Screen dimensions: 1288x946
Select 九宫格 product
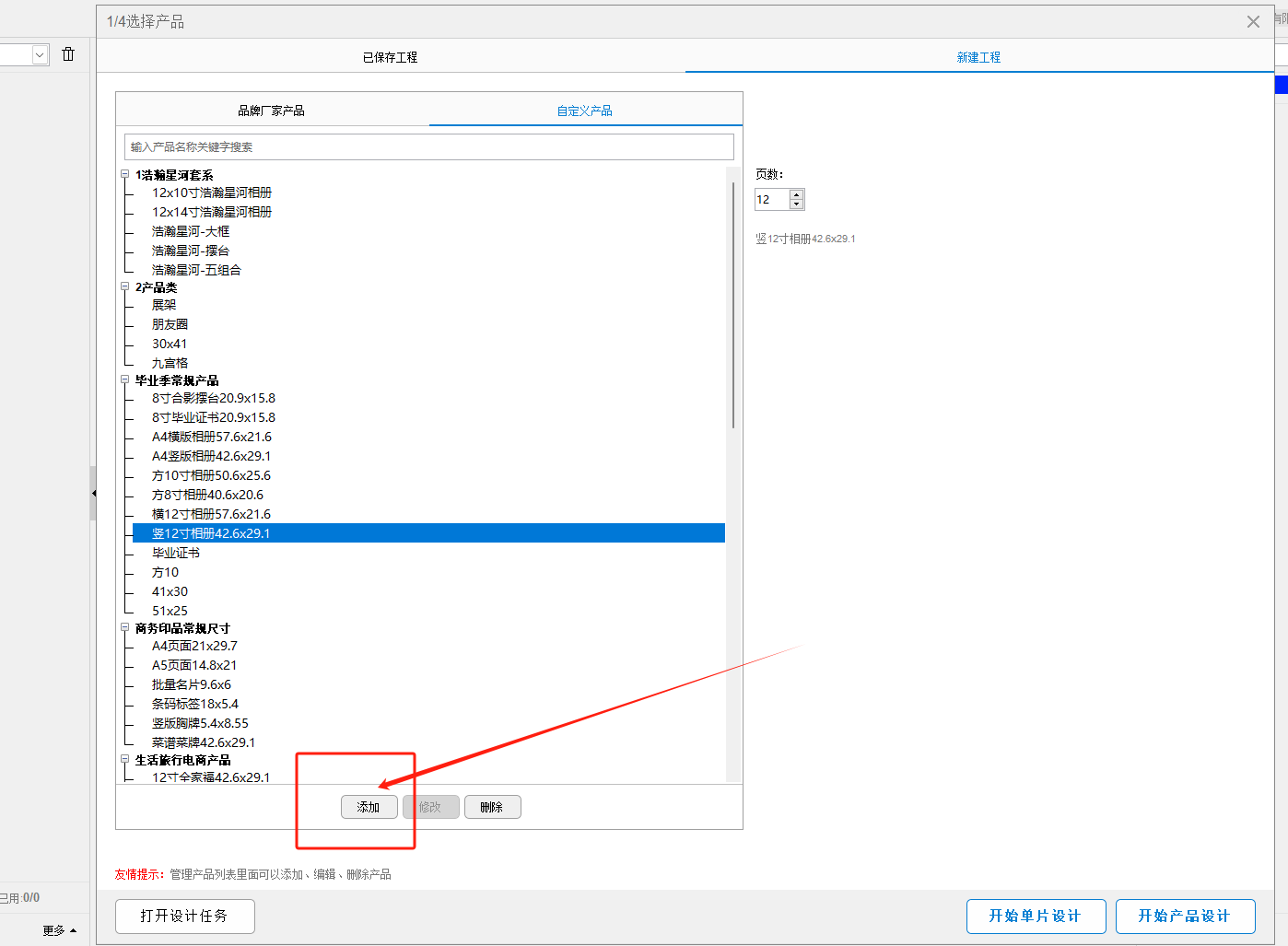(170, 363)
